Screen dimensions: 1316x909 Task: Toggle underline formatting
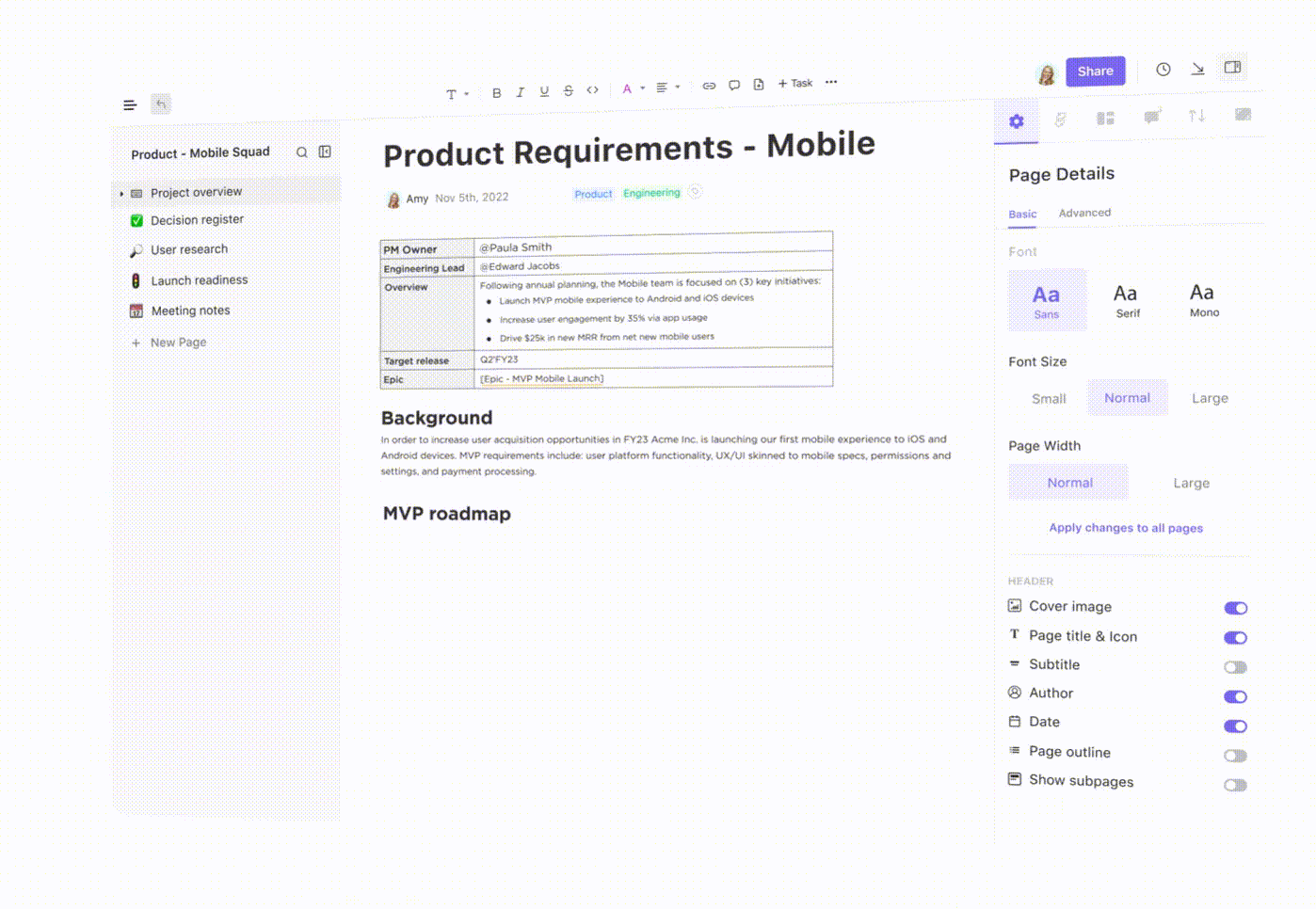(544, 91)
